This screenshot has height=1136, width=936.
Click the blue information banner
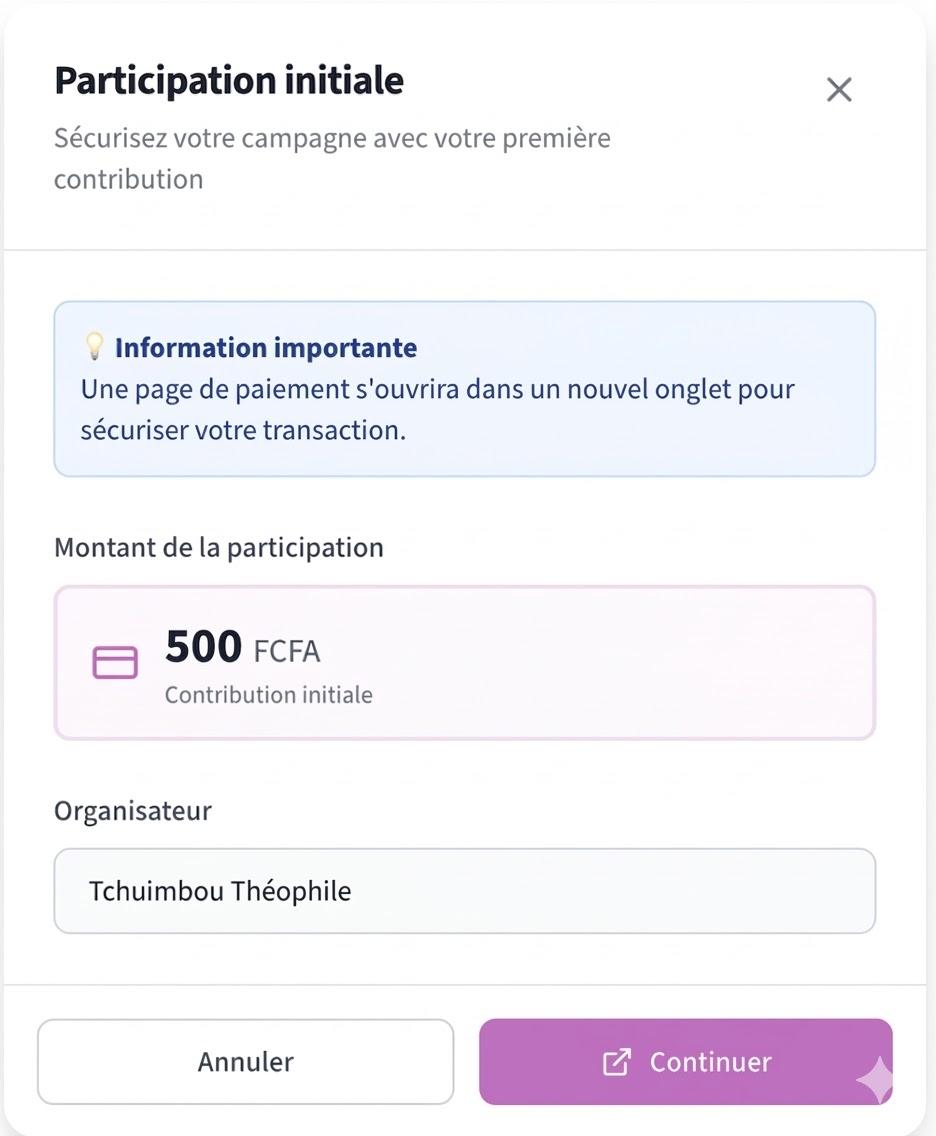point(465,388)
